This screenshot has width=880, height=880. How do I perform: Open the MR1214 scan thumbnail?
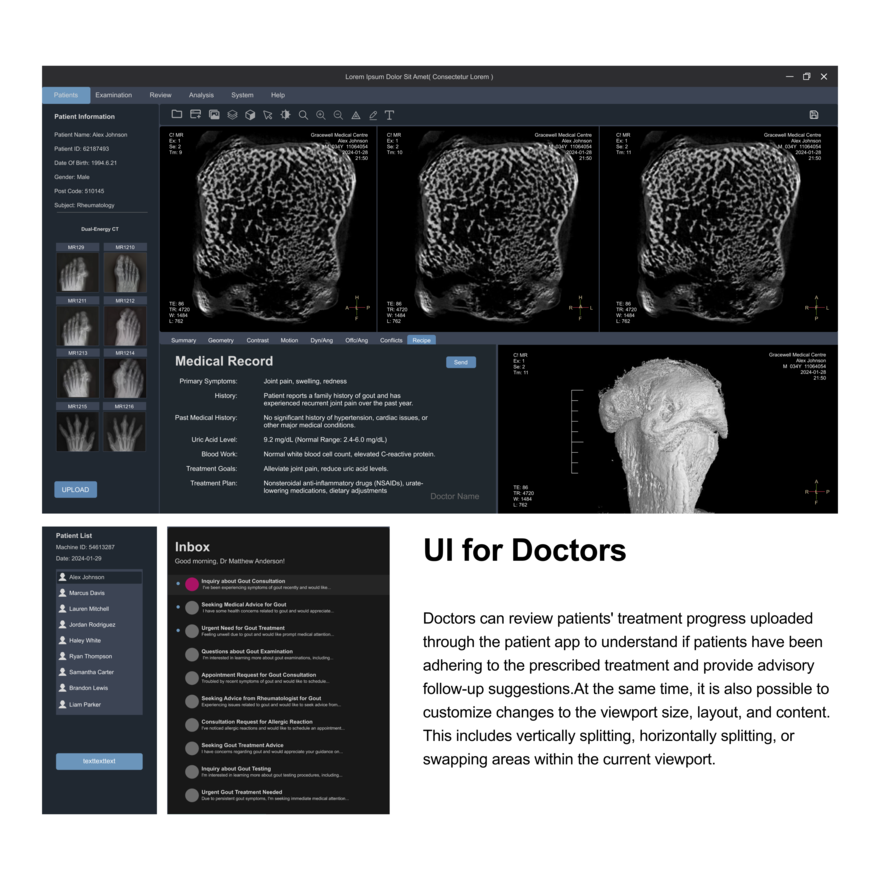pyautogui.click(x=125, y=378)
